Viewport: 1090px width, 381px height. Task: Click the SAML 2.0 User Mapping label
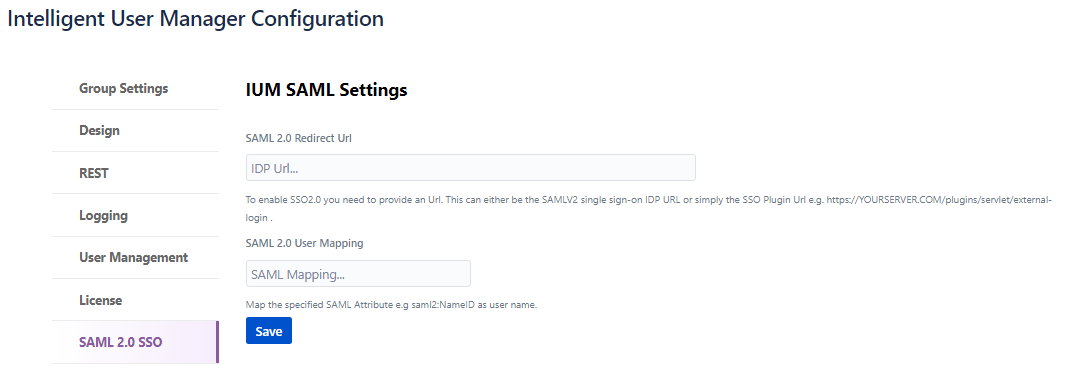click(x=304, y=243)
